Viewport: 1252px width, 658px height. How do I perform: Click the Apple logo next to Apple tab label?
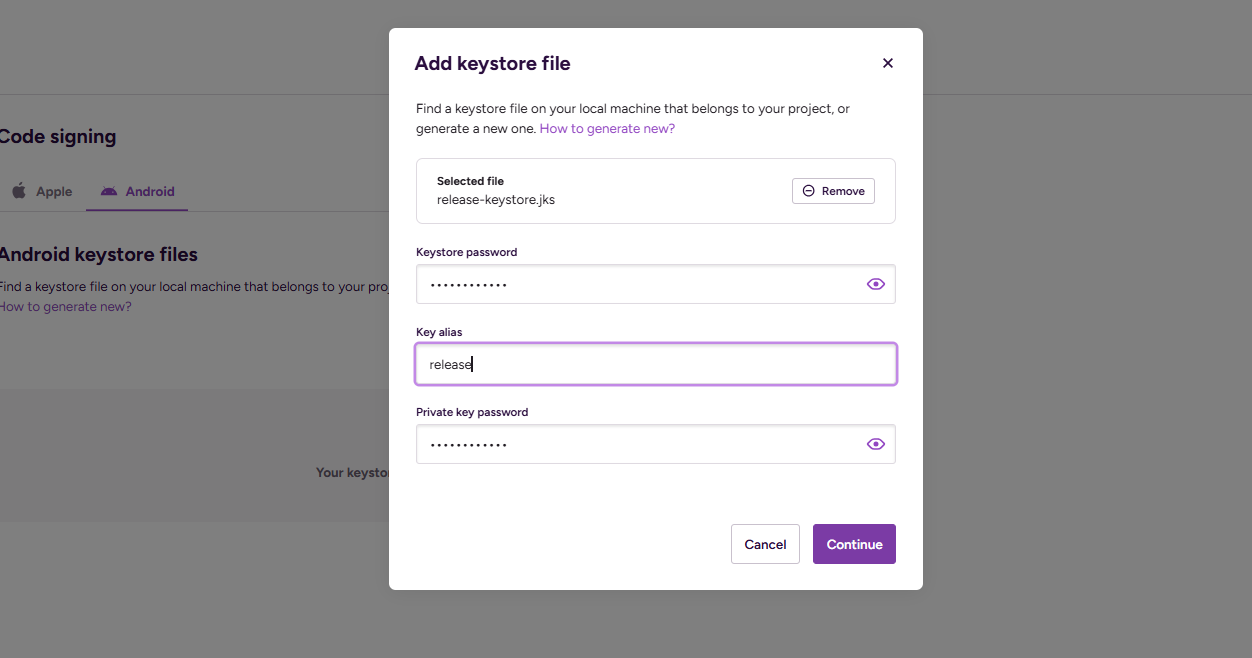click(x=18, y=191)
